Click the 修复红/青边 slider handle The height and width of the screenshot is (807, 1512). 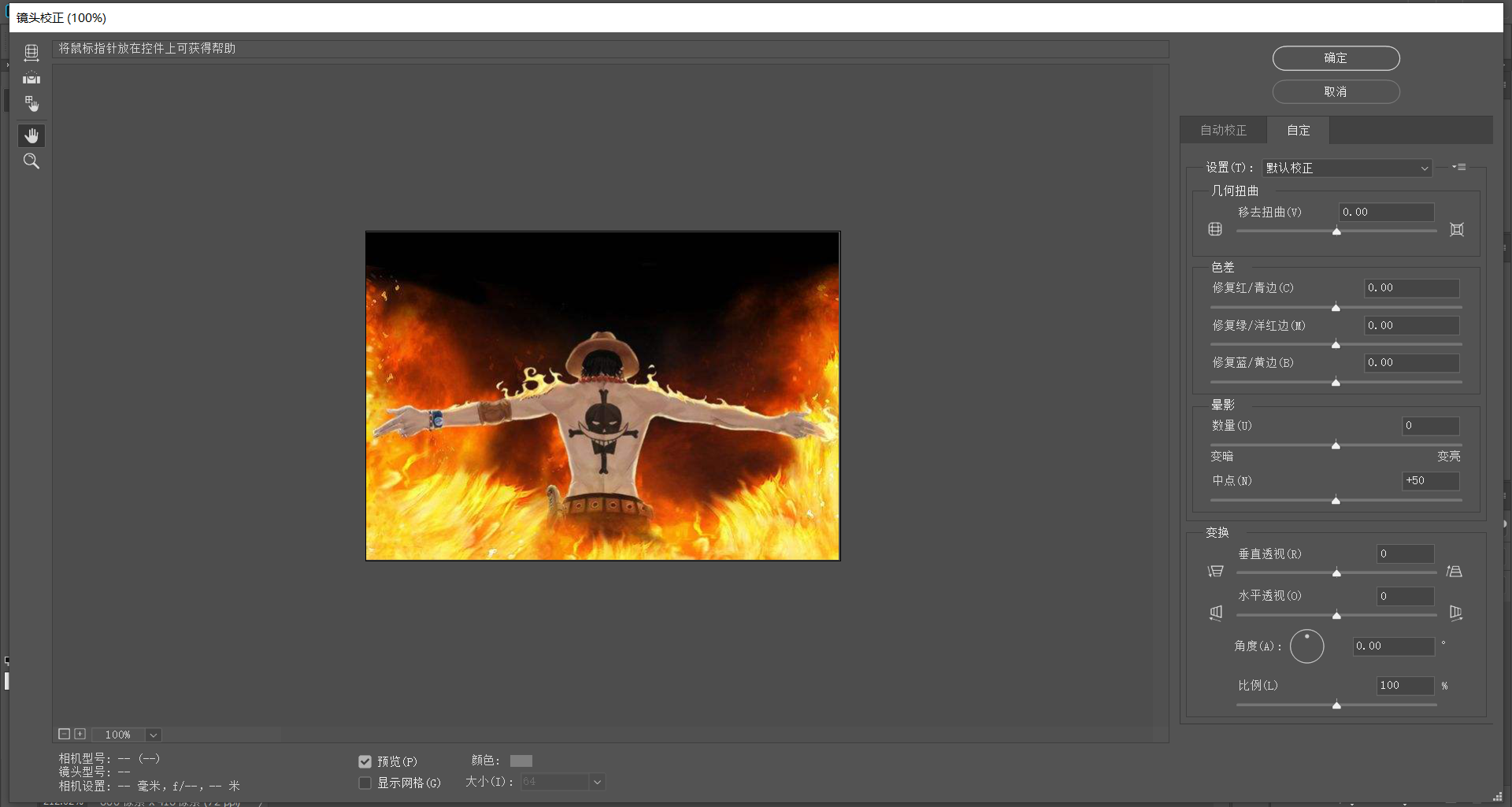click(1336, 308)
